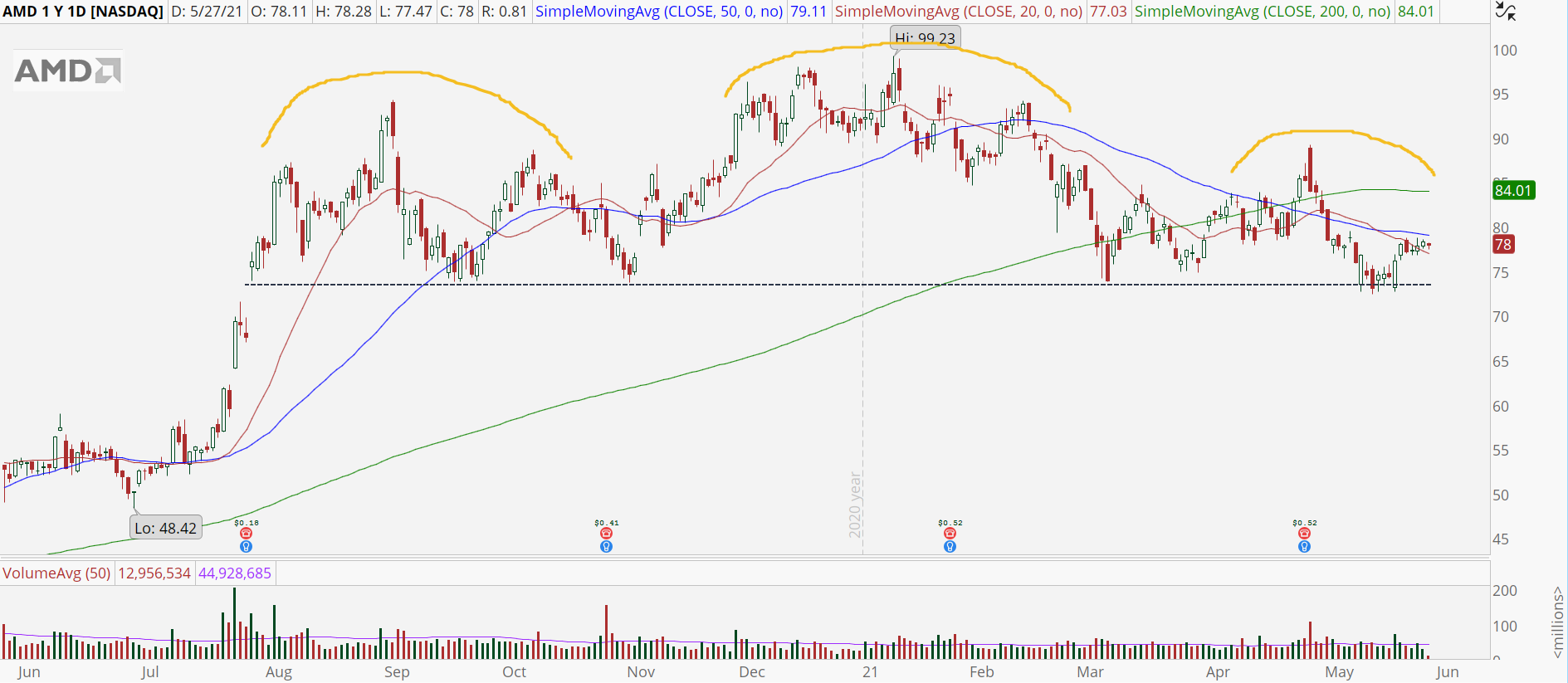Click the red 78 last price tag
The height and width of the screenshot is (683, 1568).
point(1503,244)
